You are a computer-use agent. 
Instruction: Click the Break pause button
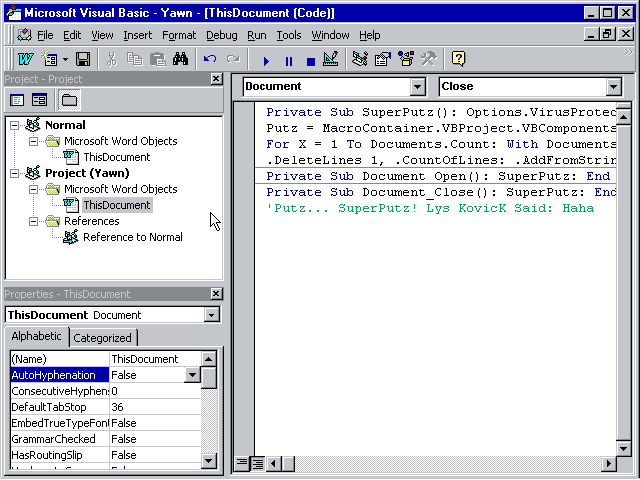[289, 61]
